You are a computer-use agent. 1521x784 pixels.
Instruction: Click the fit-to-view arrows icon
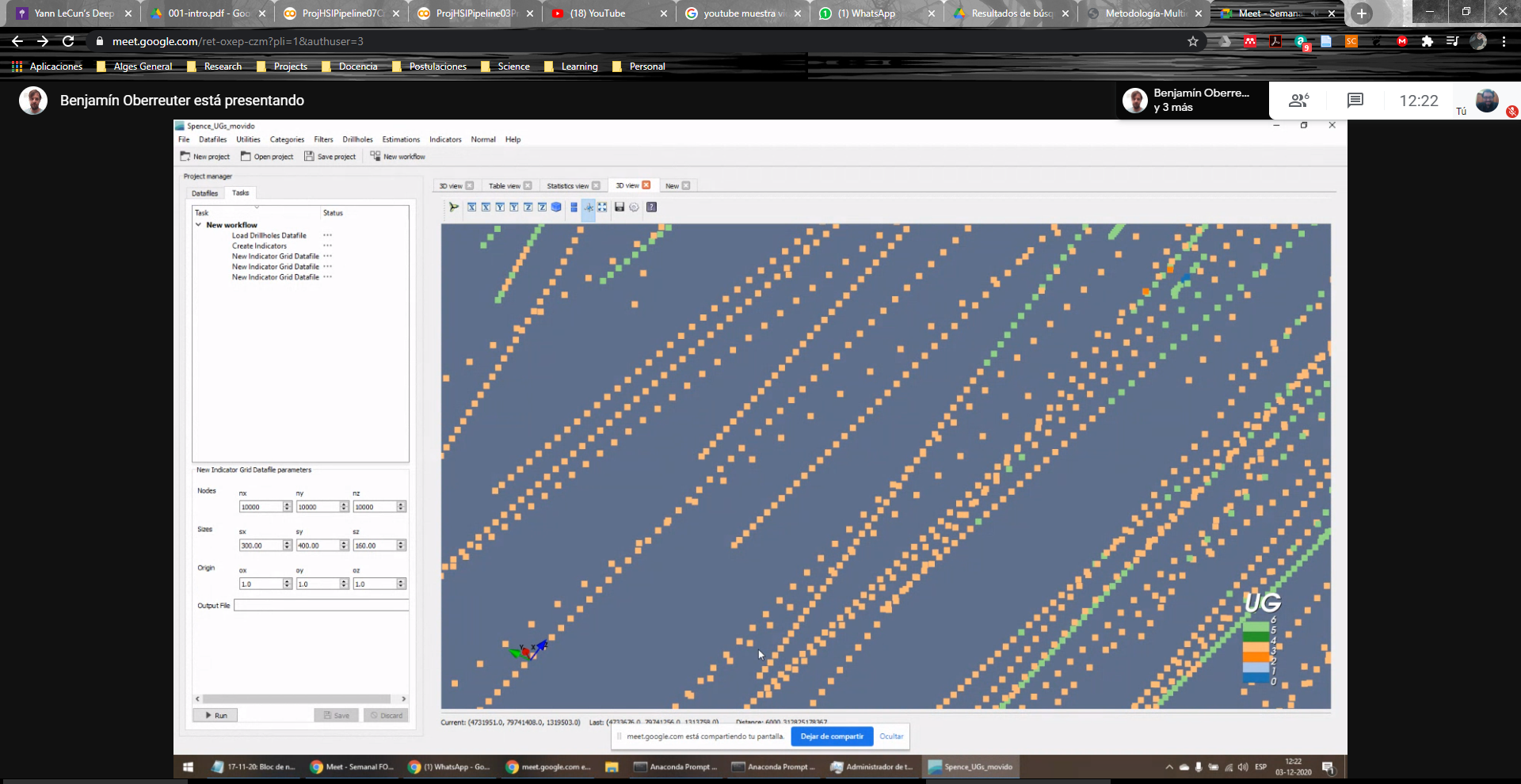602,207
